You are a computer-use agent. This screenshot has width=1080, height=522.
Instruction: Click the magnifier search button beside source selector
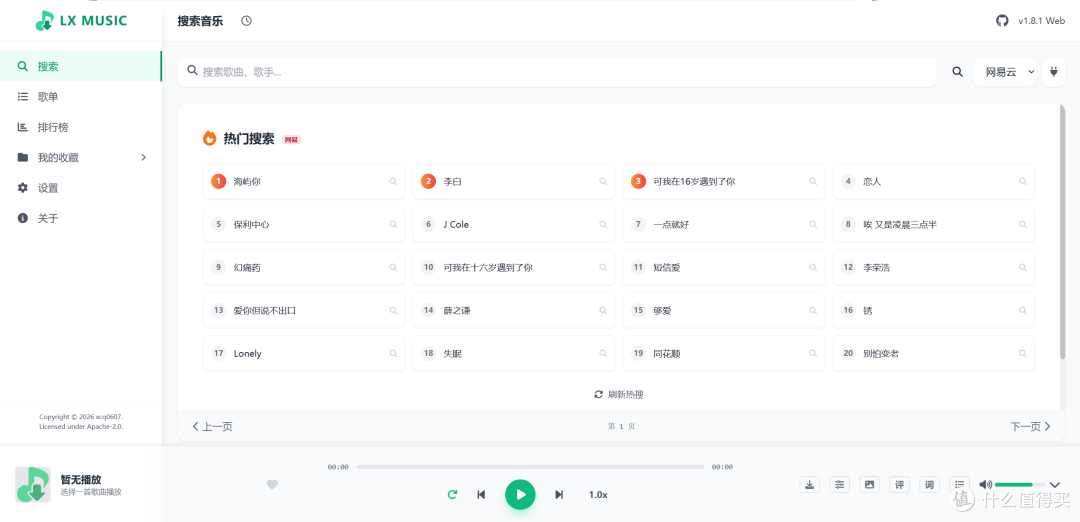pos(957,72)
